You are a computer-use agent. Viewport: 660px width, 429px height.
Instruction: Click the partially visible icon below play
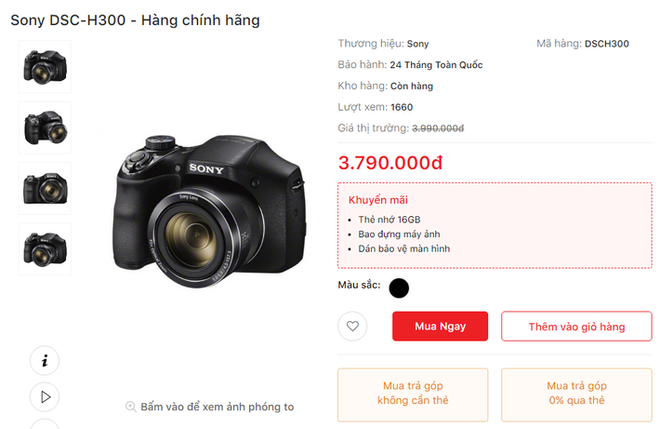pyautogui.click(x=45, y=424)
